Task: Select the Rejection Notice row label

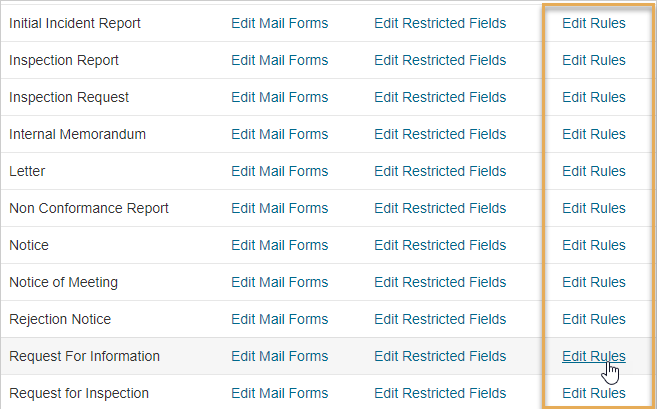Action: coord(60,319)
